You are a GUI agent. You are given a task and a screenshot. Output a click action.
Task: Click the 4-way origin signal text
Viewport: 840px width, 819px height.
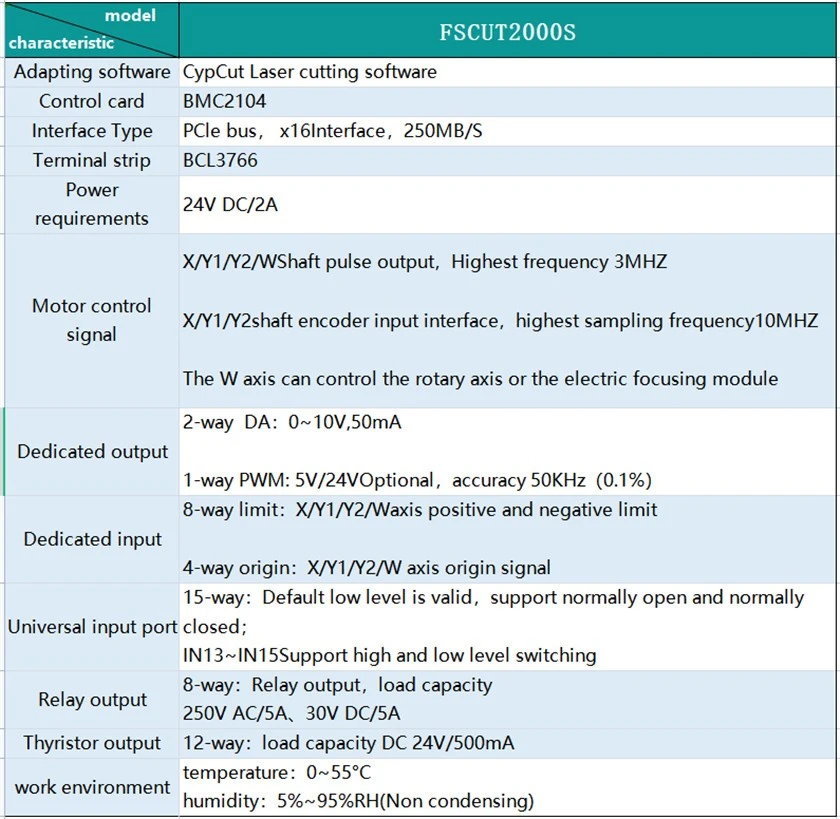366,568
